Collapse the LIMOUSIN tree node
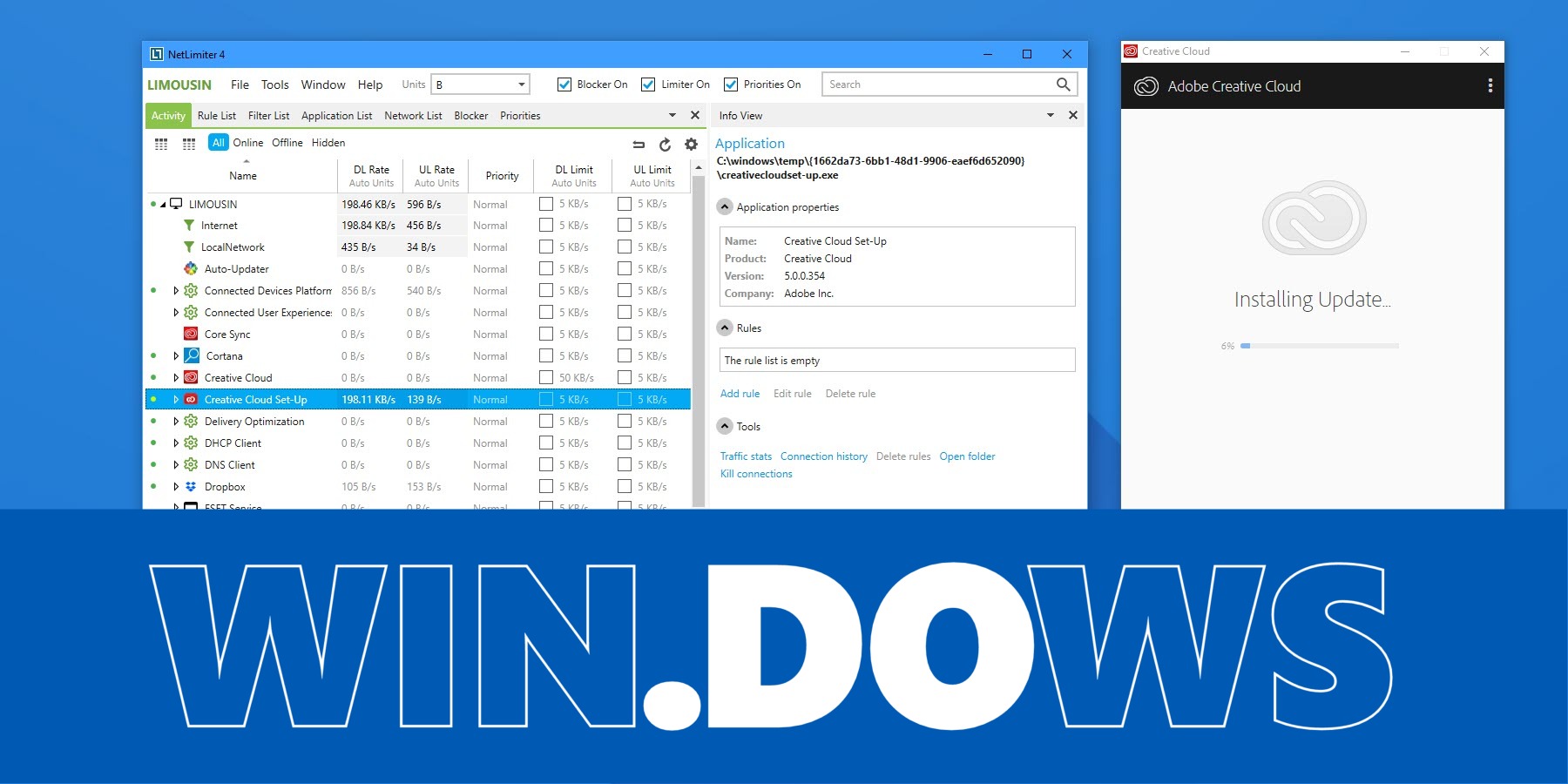1568x784 pixels. point(163,205)
